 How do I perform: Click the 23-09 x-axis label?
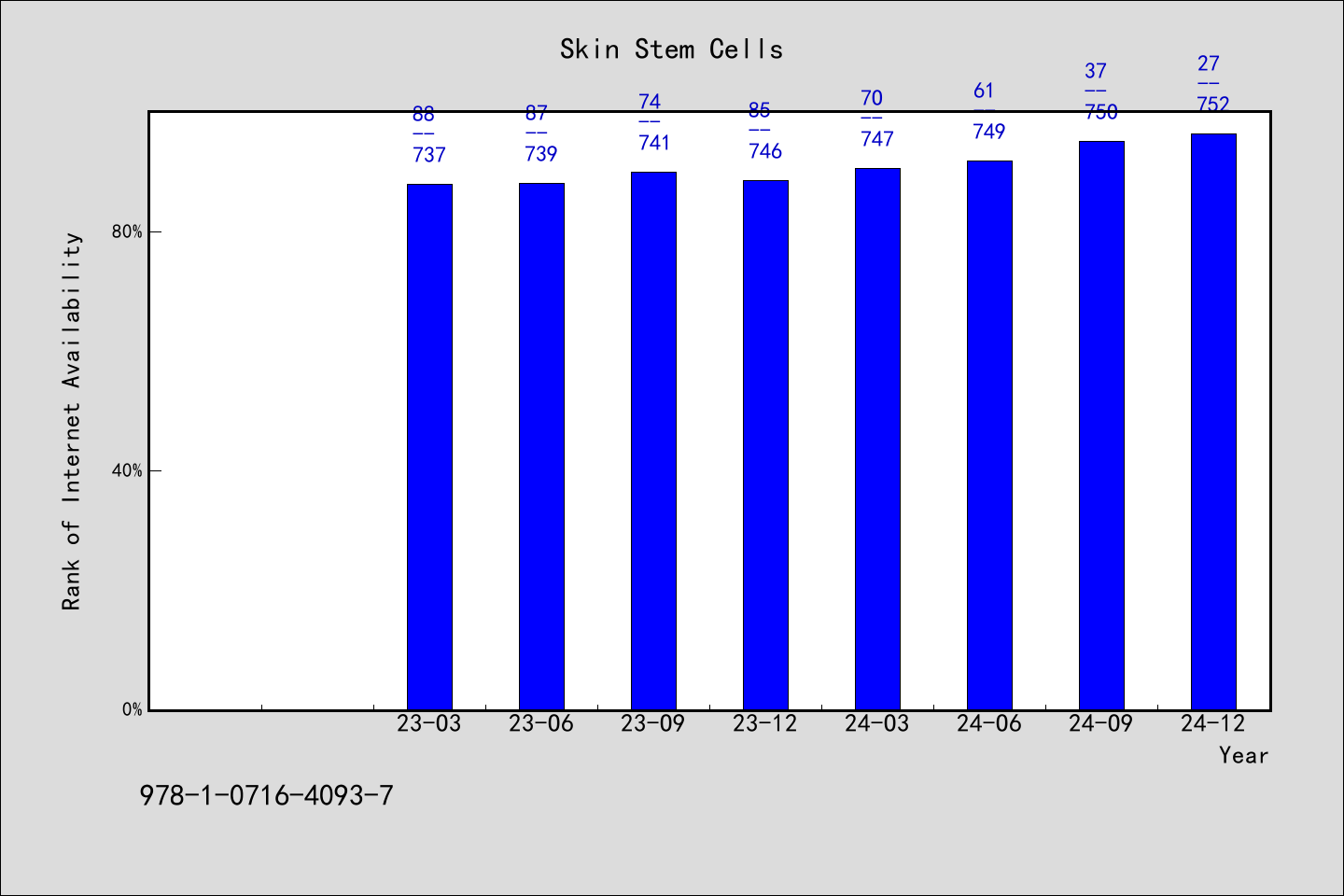point(653,723)
